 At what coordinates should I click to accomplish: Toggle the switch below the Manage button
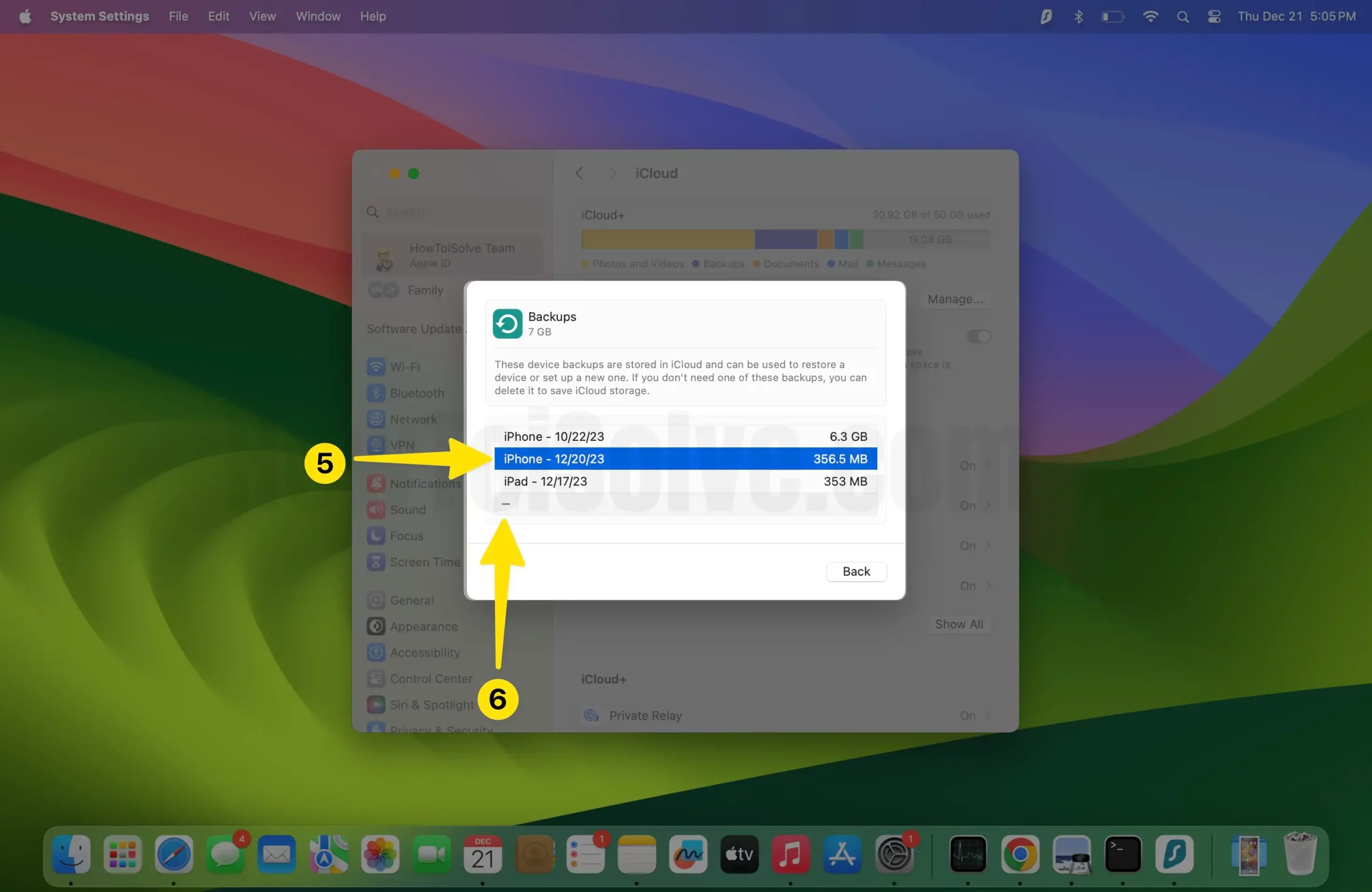coord(978,336)
